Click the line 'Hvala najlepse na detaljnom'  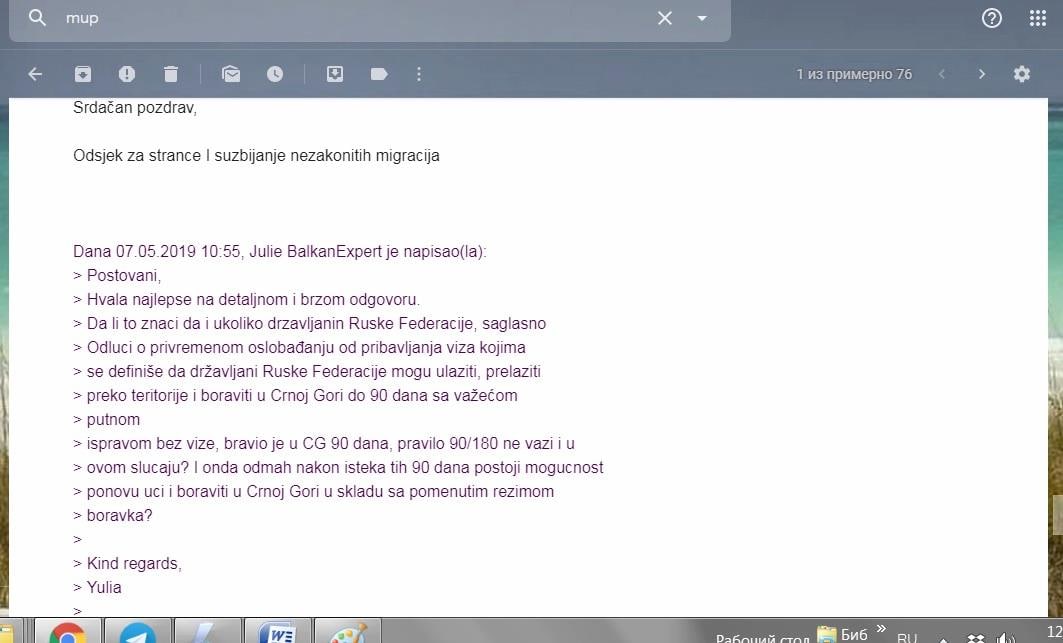coord(247,299)
